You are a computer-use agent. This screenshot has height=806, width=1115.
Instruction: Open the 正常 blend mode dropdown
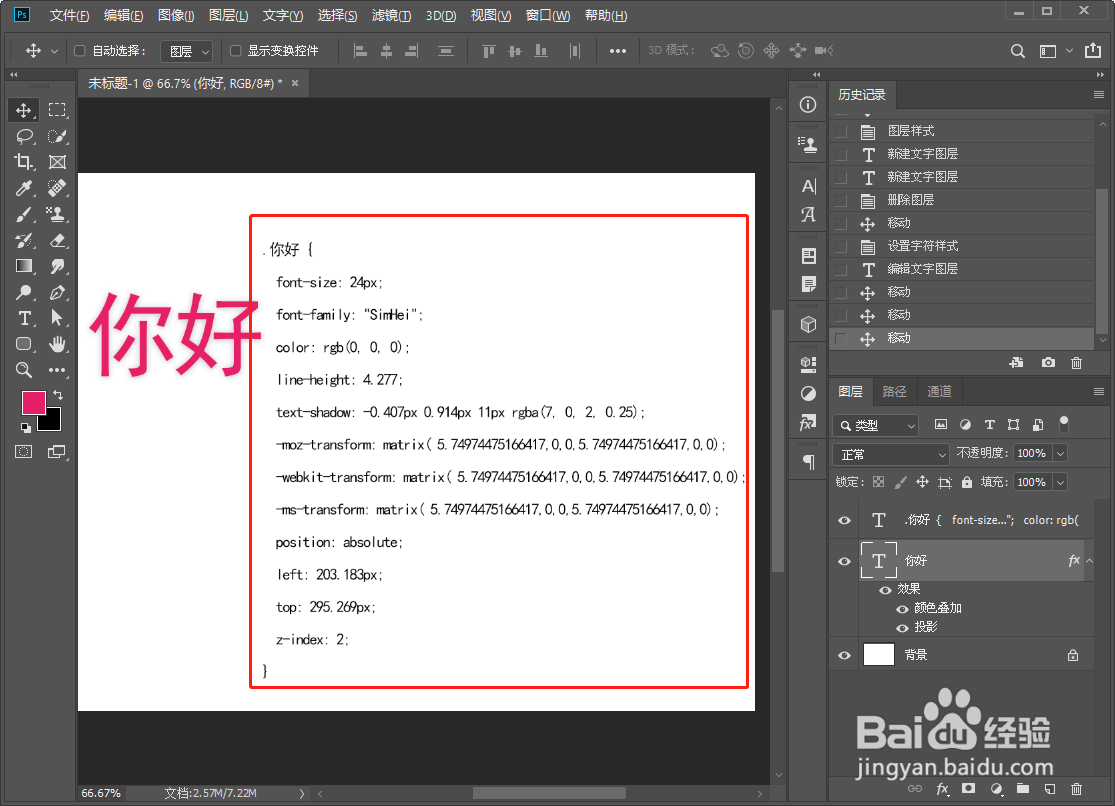[x=891, y=454]
